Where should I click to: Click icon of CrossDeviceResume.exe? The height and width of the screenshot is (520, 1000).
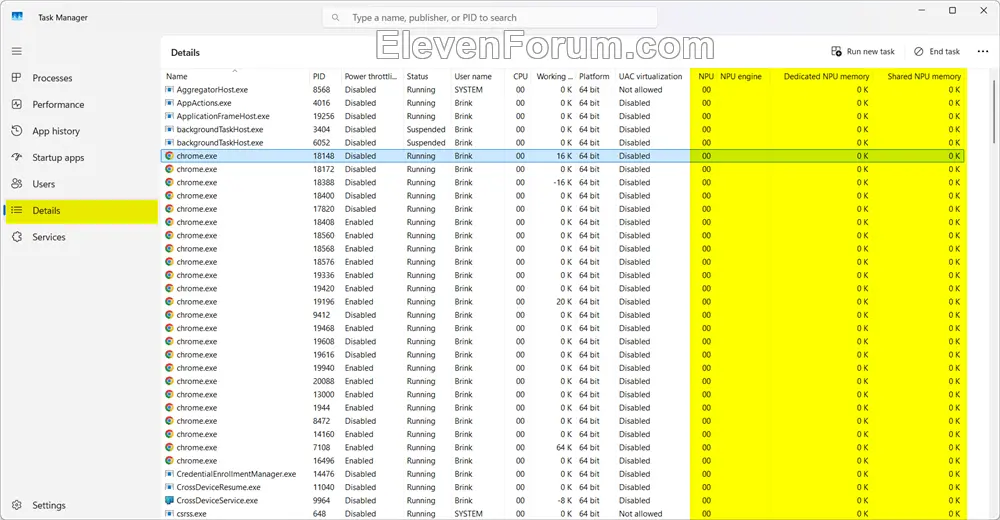[x=169, y=487]
